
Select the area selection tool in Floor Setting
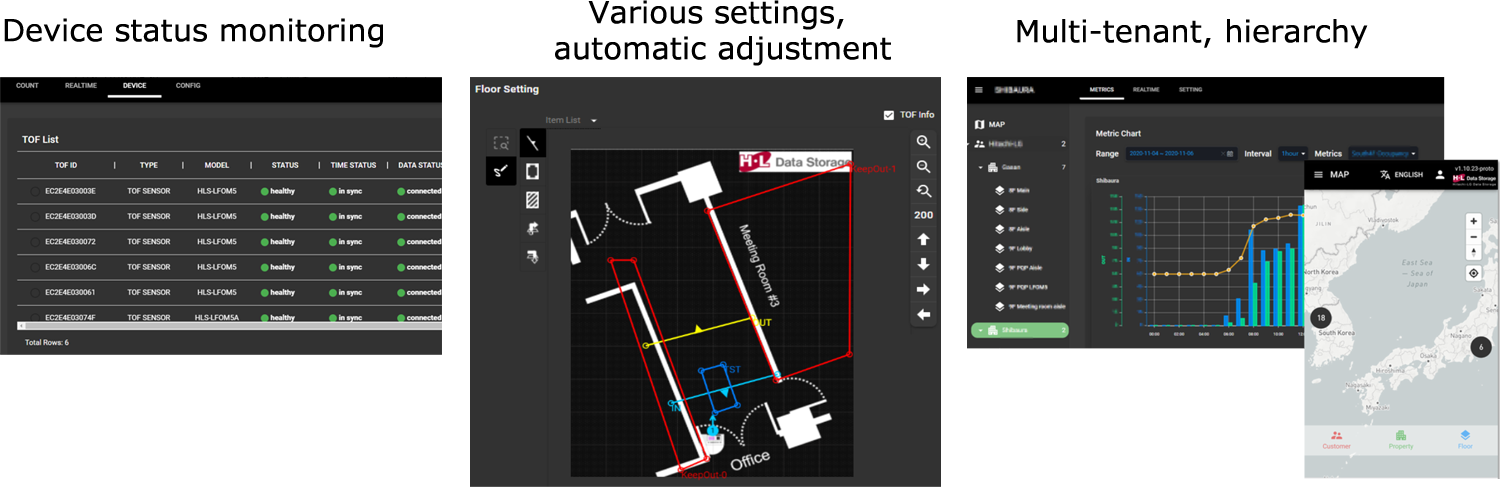click(502, 144)
